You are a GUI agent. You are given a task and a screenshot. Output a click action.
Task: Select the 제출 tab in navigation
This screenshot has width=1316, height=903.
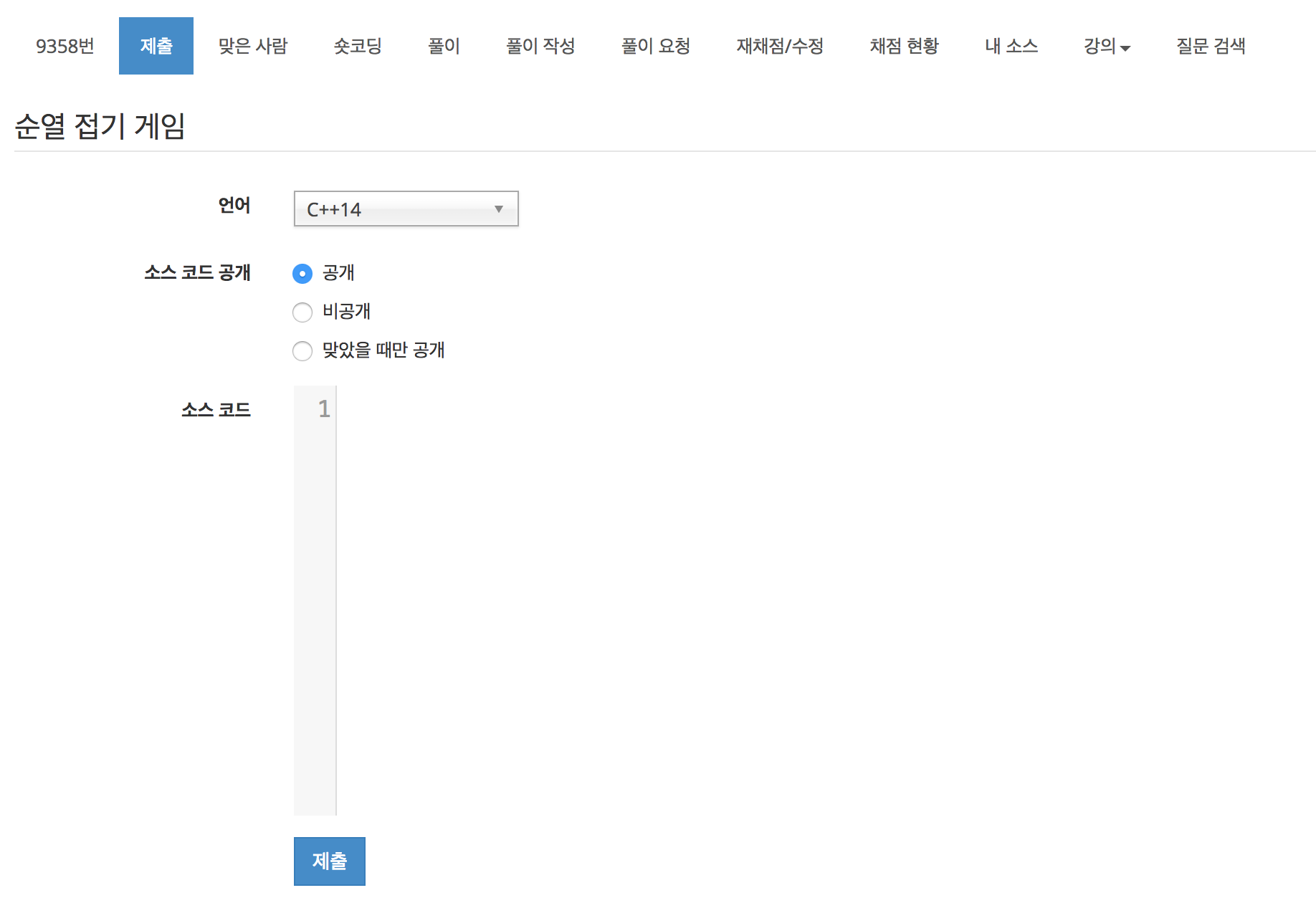click(x=156, y=46)
